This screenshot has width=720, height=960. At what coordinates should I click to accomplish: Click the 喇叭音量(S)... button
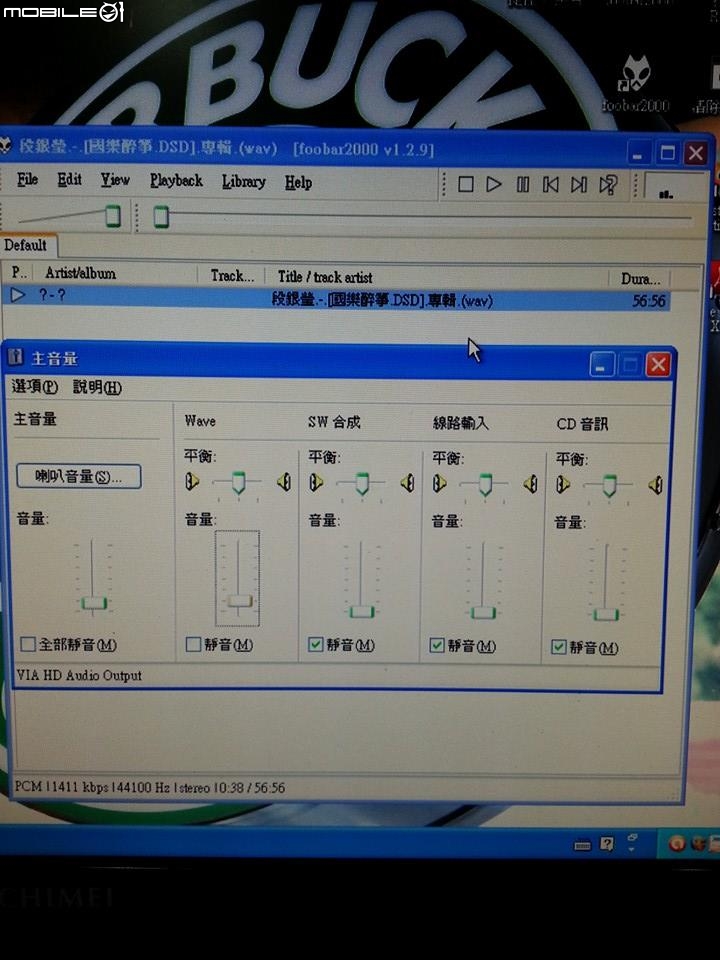click(79, 476)
